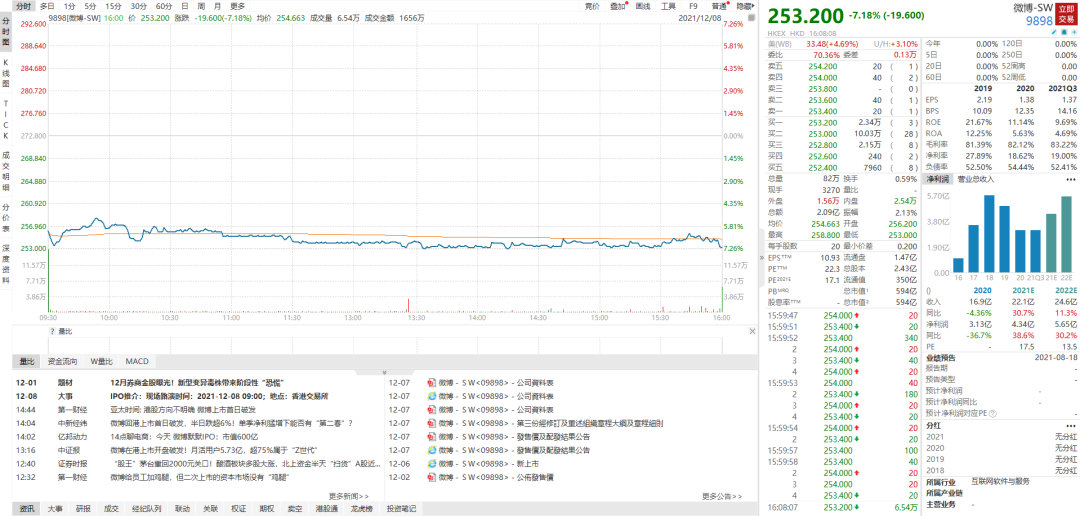Click the red 立即交易 trade button
The height and width of the screenshot is (516, 1080).
click(1066, 14)
